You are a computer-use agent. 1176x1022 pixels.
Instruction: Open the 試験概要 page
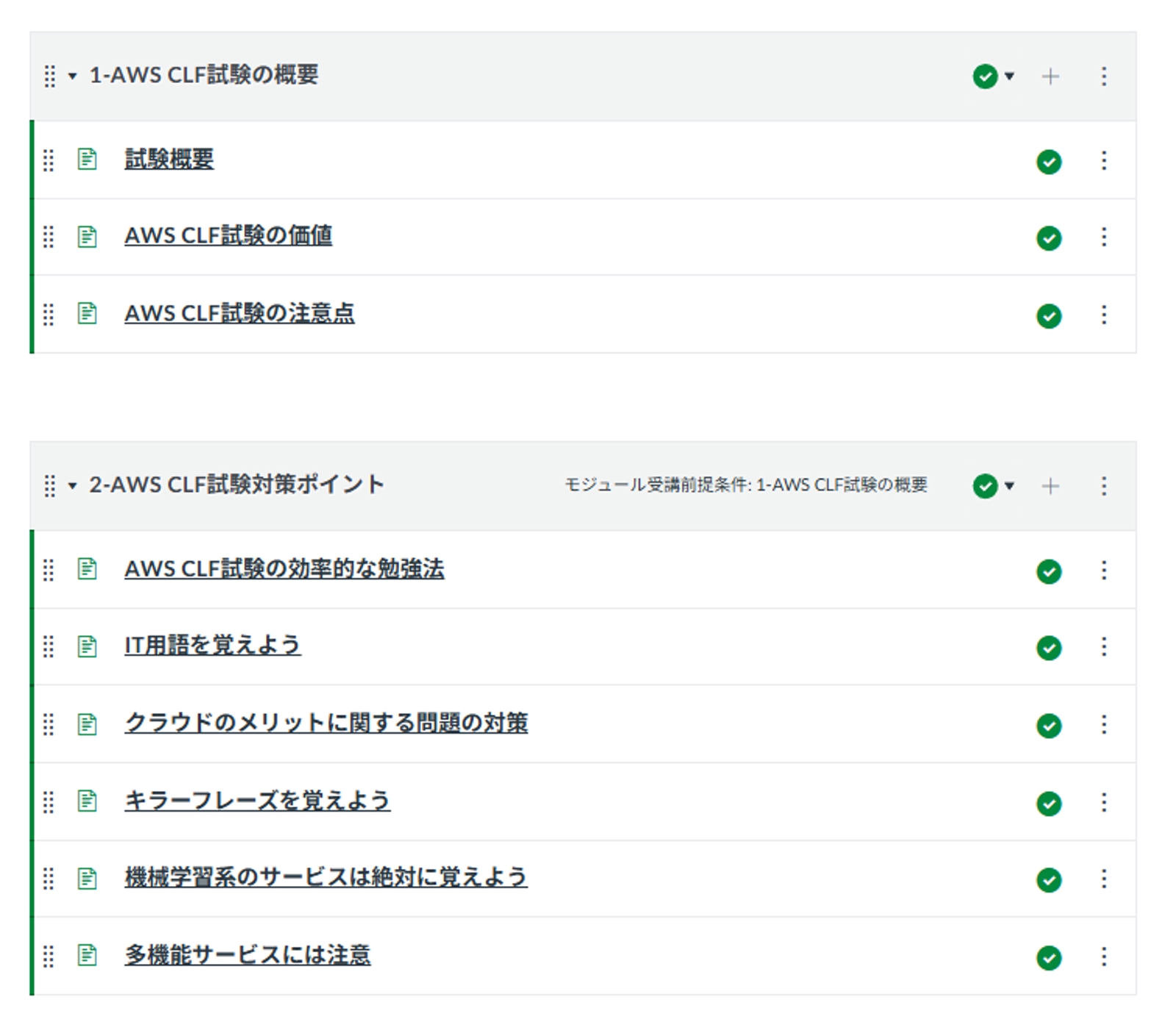click(168, 159)
